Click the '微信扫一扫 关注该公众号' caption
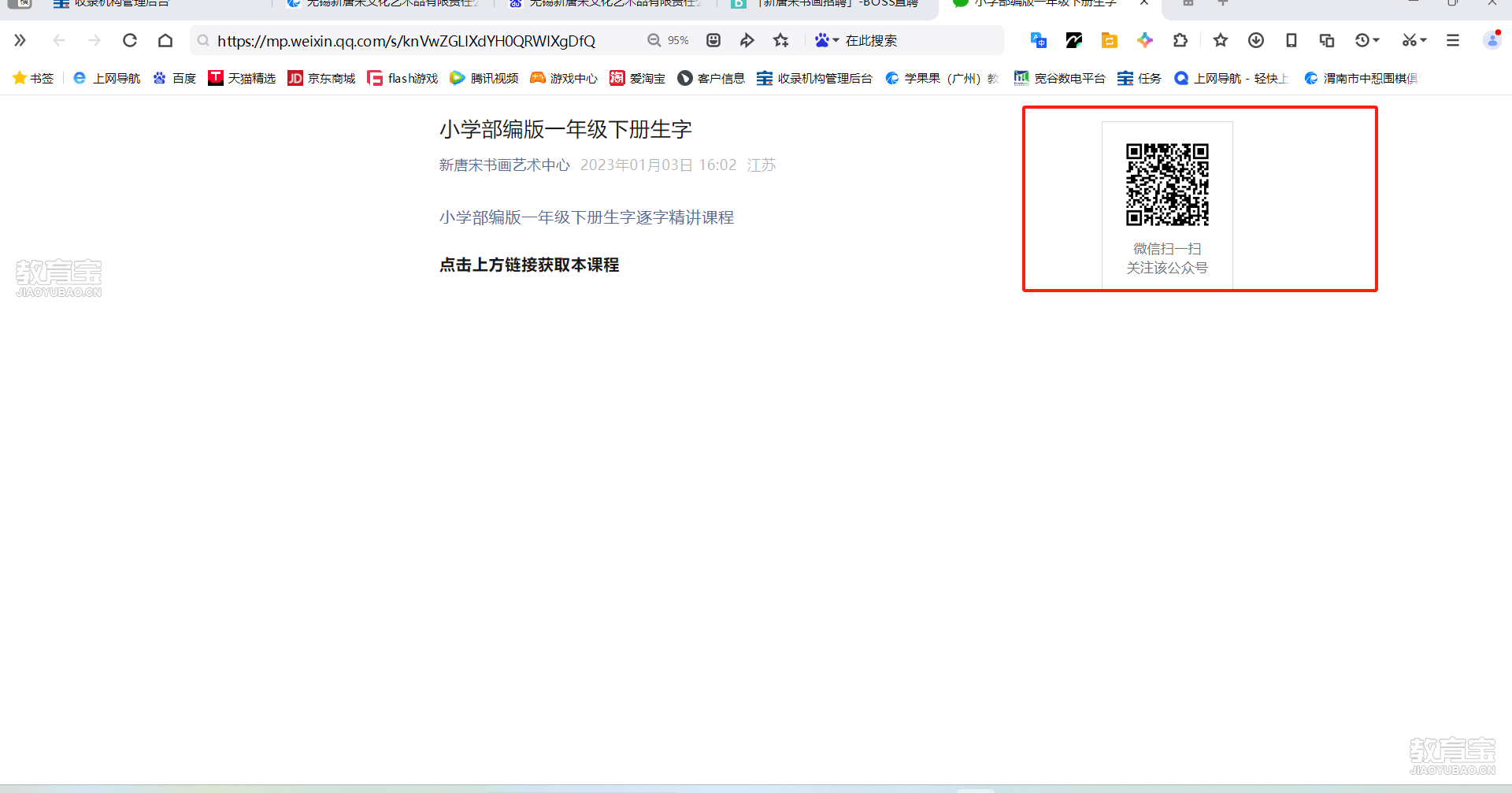1512x793 pixels. pyautogui.click(x=1167, y=258)
